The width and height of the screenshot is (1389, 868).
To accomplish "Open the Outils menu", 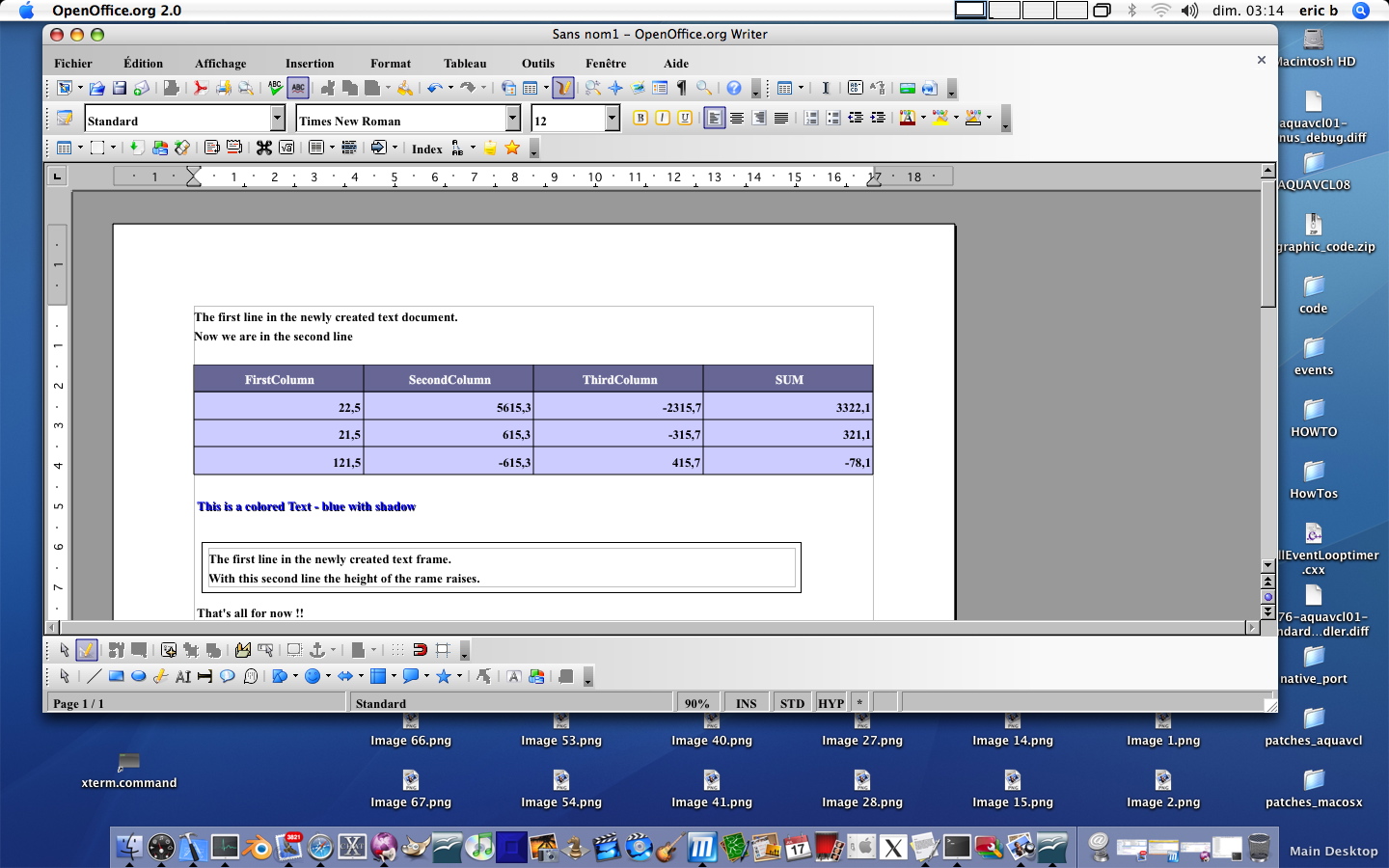I will [x=538, y=64].
